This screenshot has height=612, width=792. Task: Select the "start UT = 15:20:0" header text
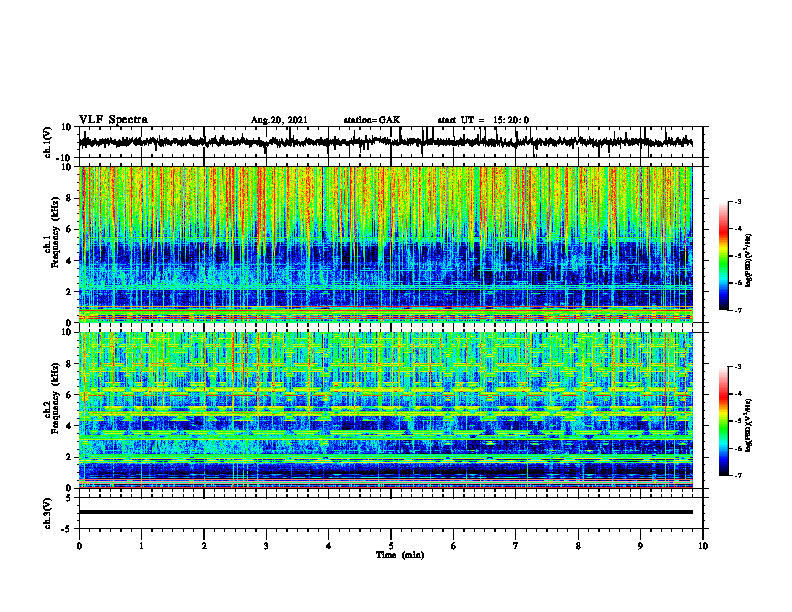[483, 120]
